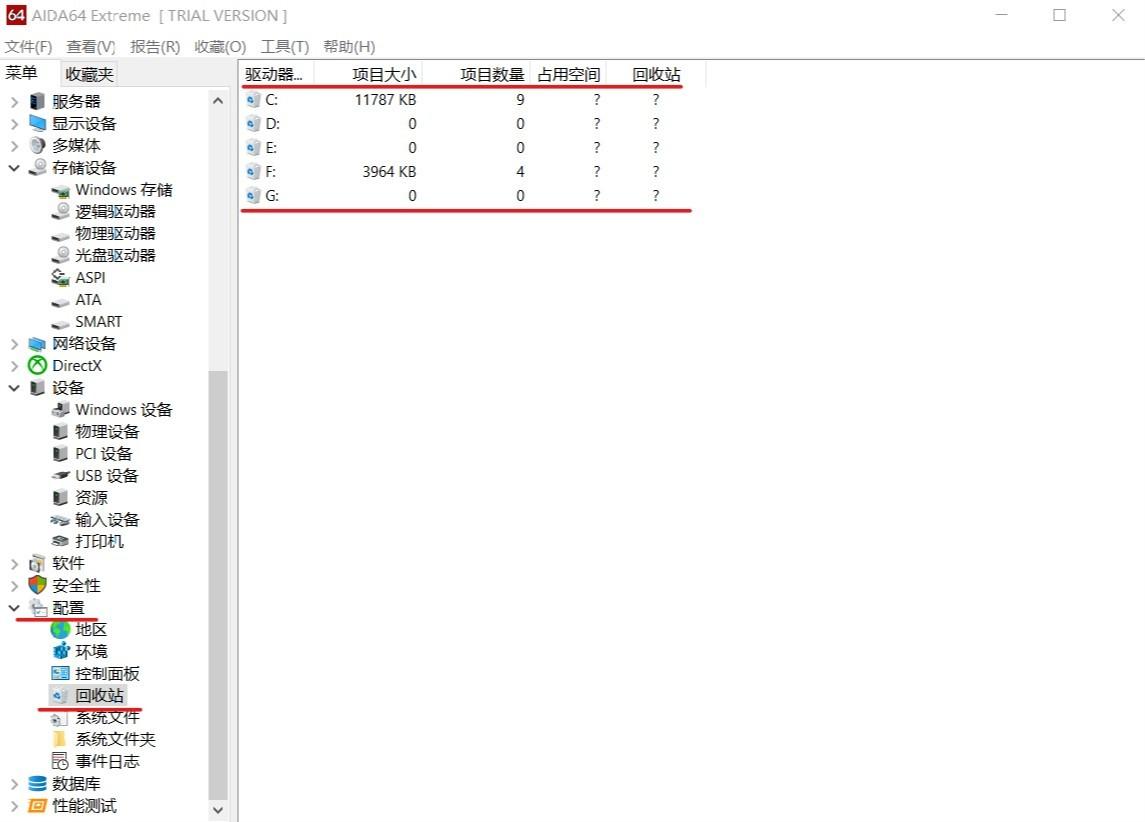Viewport: 1145px width, 822px height.
Task: Click the 输入设备 icon
Action: (x=61, y=520)
